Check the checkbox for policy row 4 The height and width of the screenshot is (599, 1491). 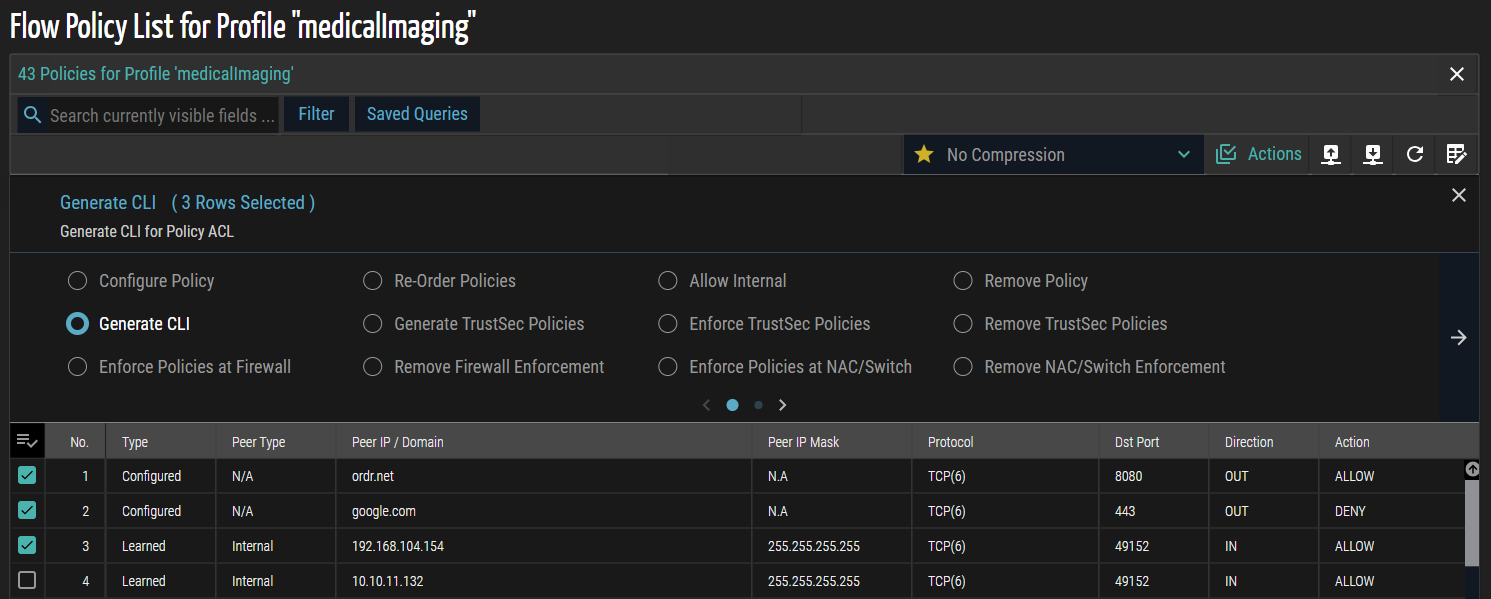pyautogui.click(x=27, y=581)
